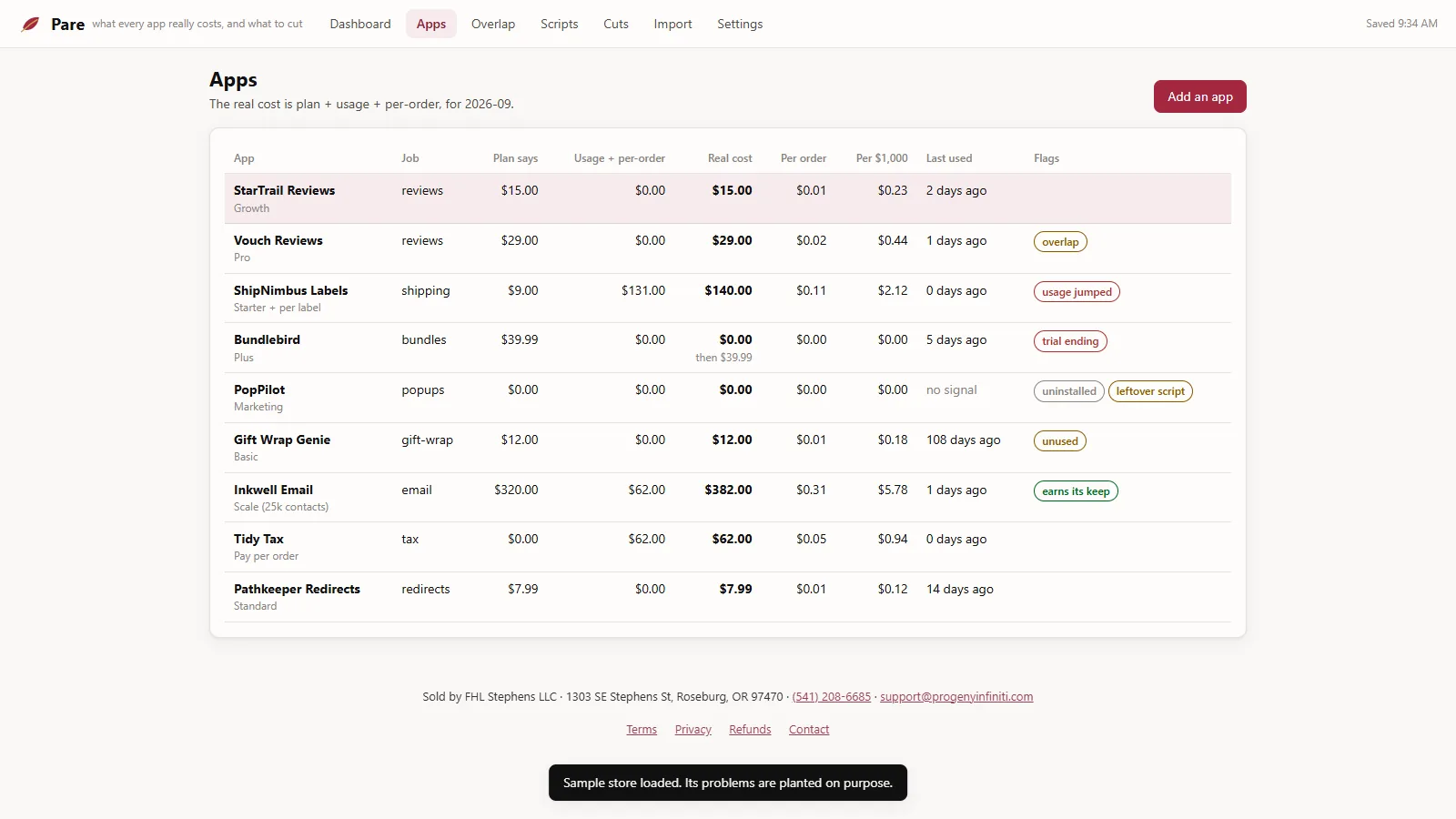Select the Apps tab
The width and height of the screenshot is (1456, 819).
431,24
